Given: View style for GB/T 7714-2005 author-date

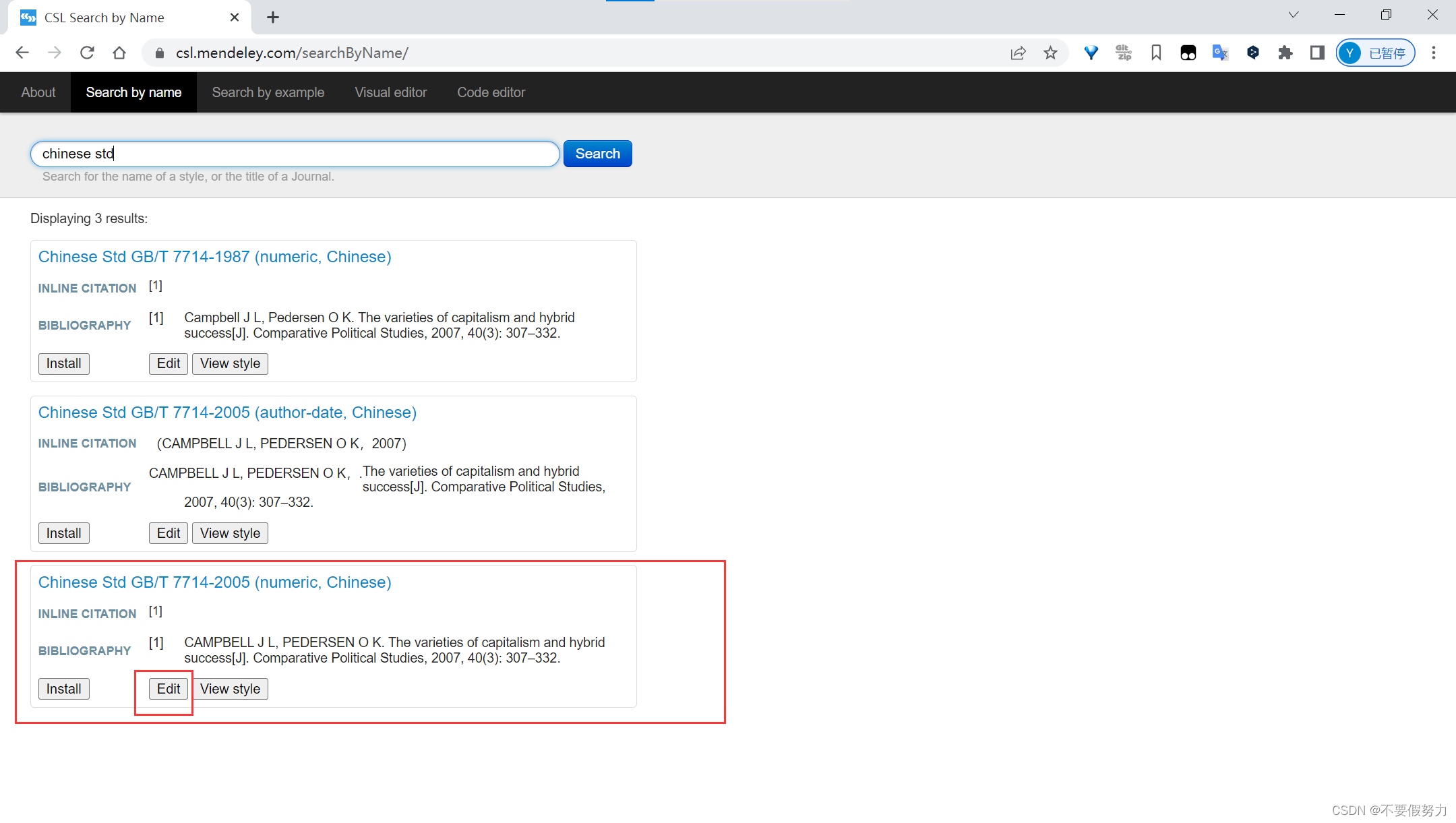Looking at the screenshot, I should click(x=230, y=533).
